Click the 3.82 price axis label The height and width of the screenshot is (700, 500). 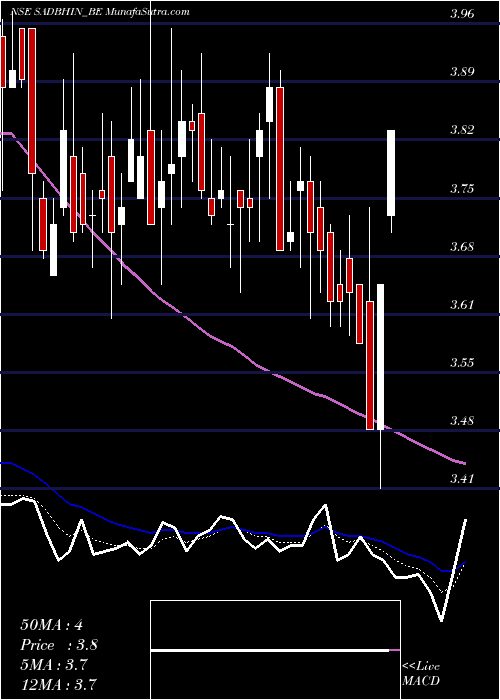pyautogui.click(x=462, y=130)
